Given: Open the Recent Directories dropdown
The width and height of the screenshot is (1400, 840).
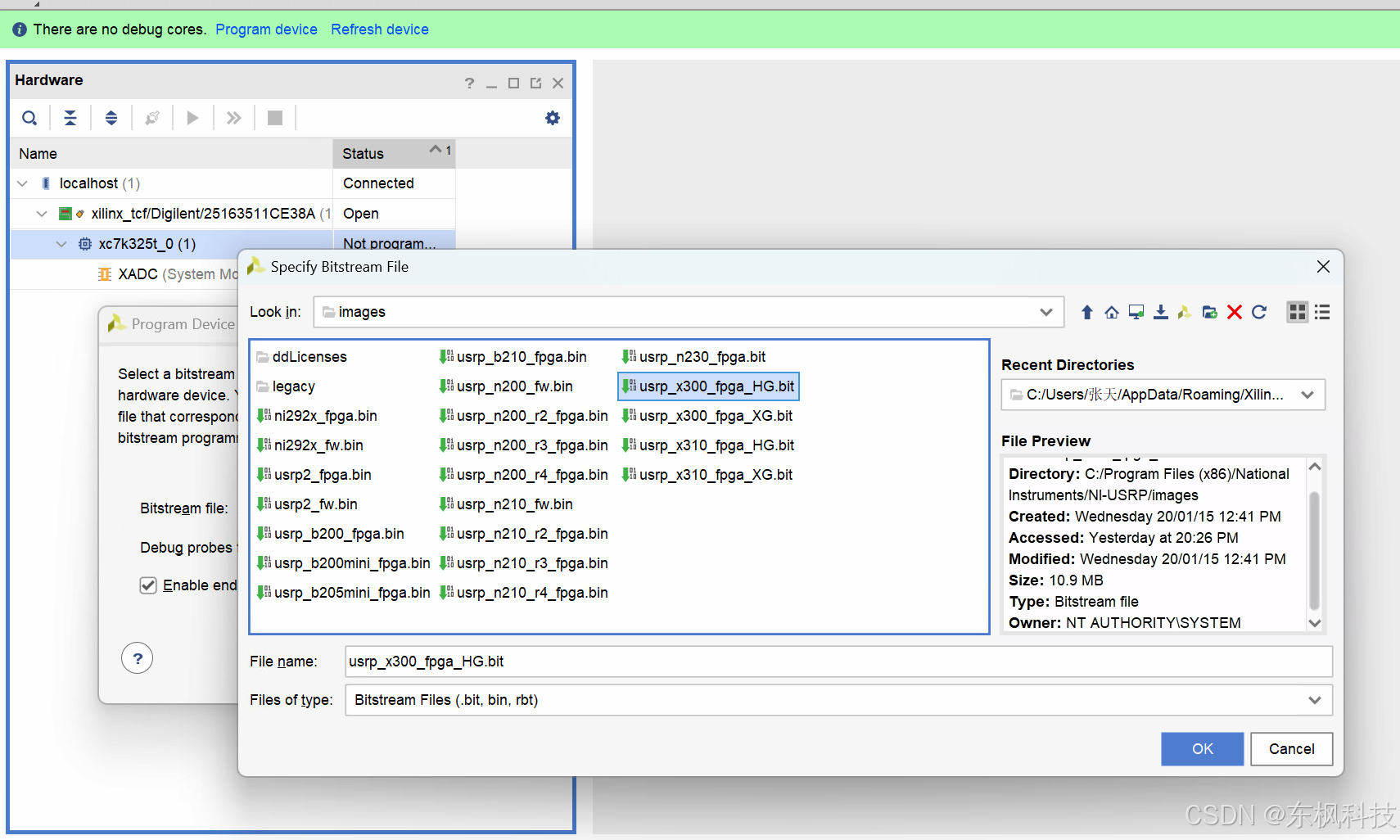Looking at the screenshot, I should tap(1307, 395).
